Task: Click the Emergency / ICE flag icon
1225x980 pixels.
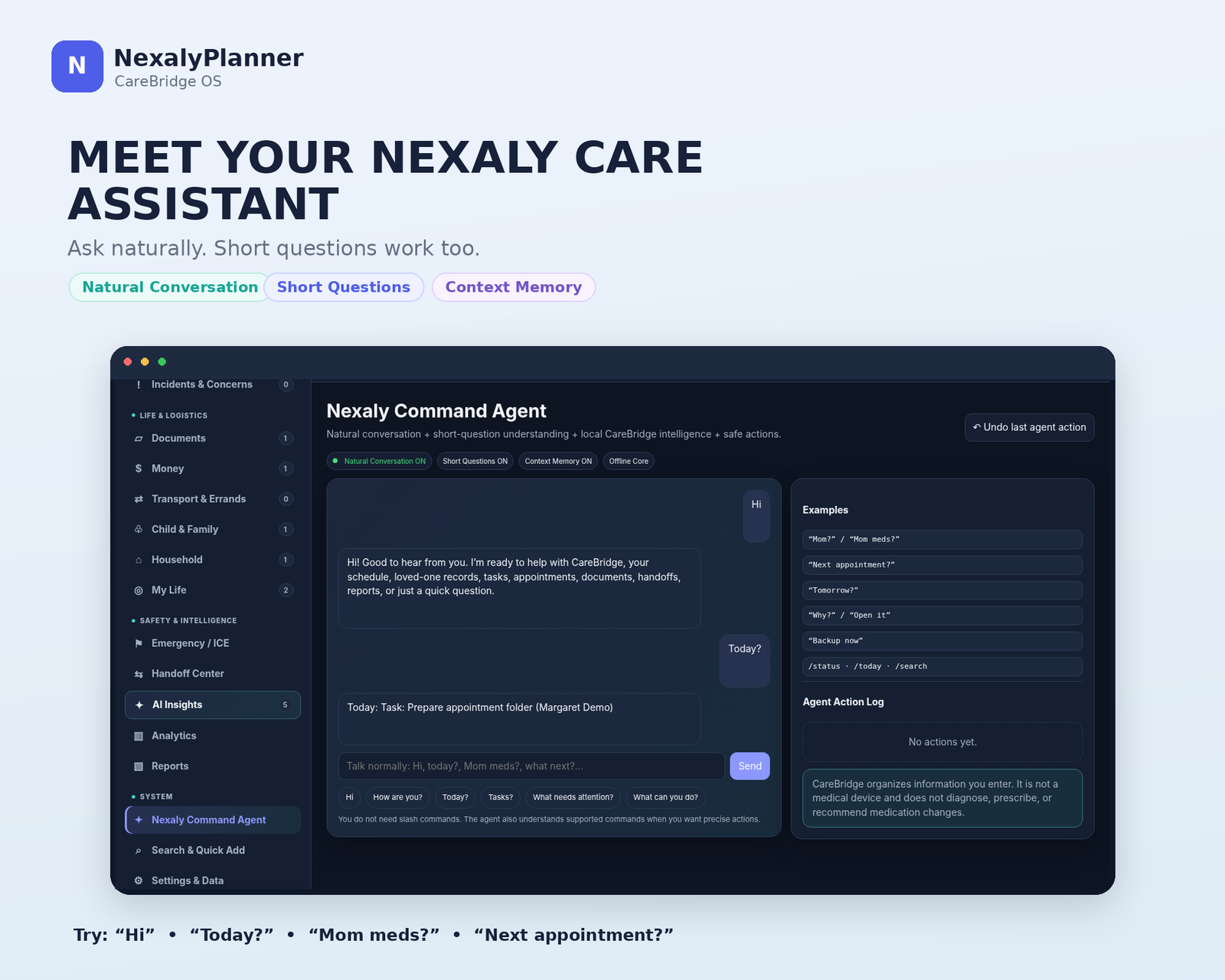Action: 139,643
